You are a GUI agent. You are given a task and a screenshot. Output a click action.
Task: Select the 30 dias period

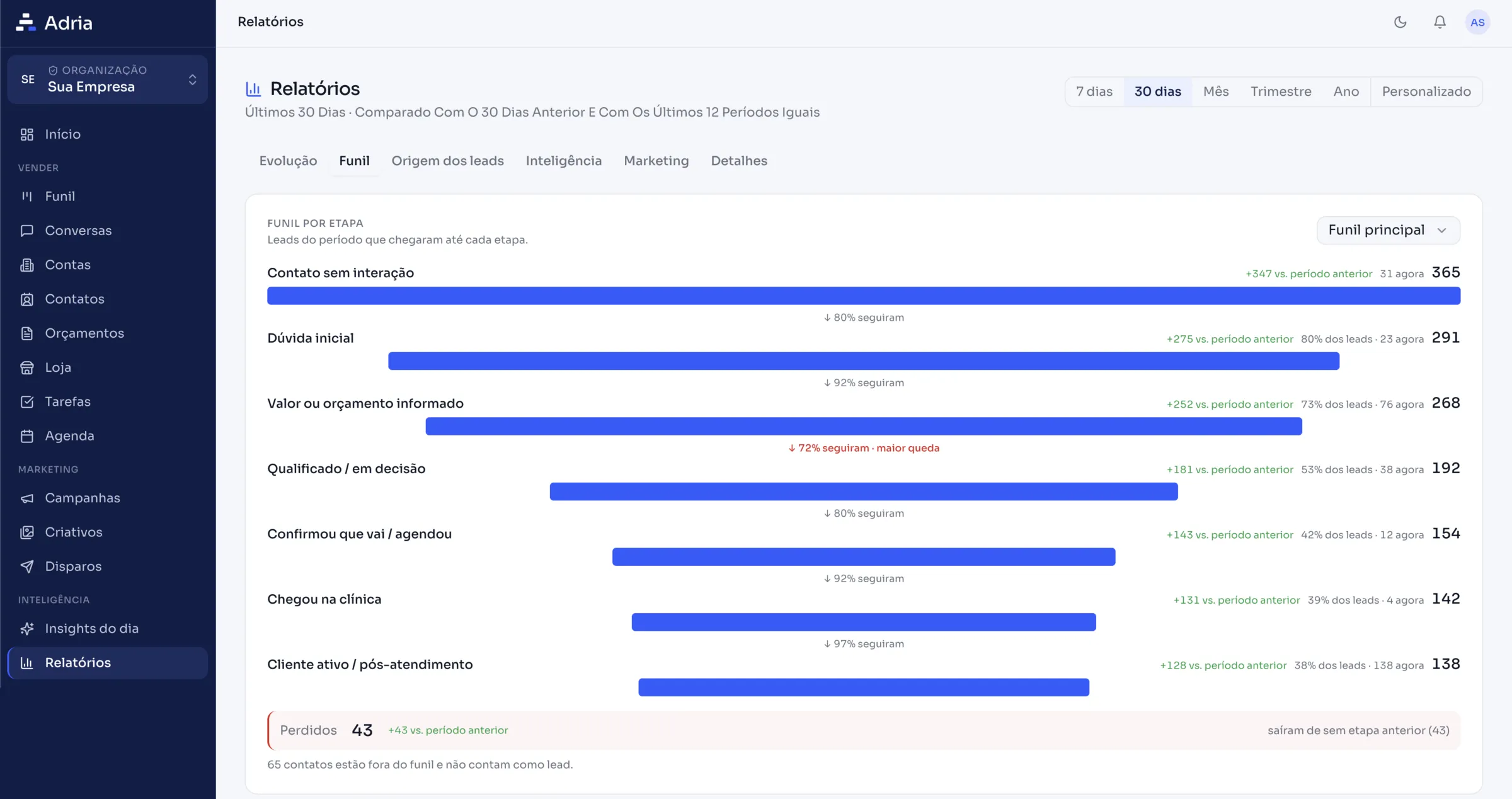[x=1158, y=92]
